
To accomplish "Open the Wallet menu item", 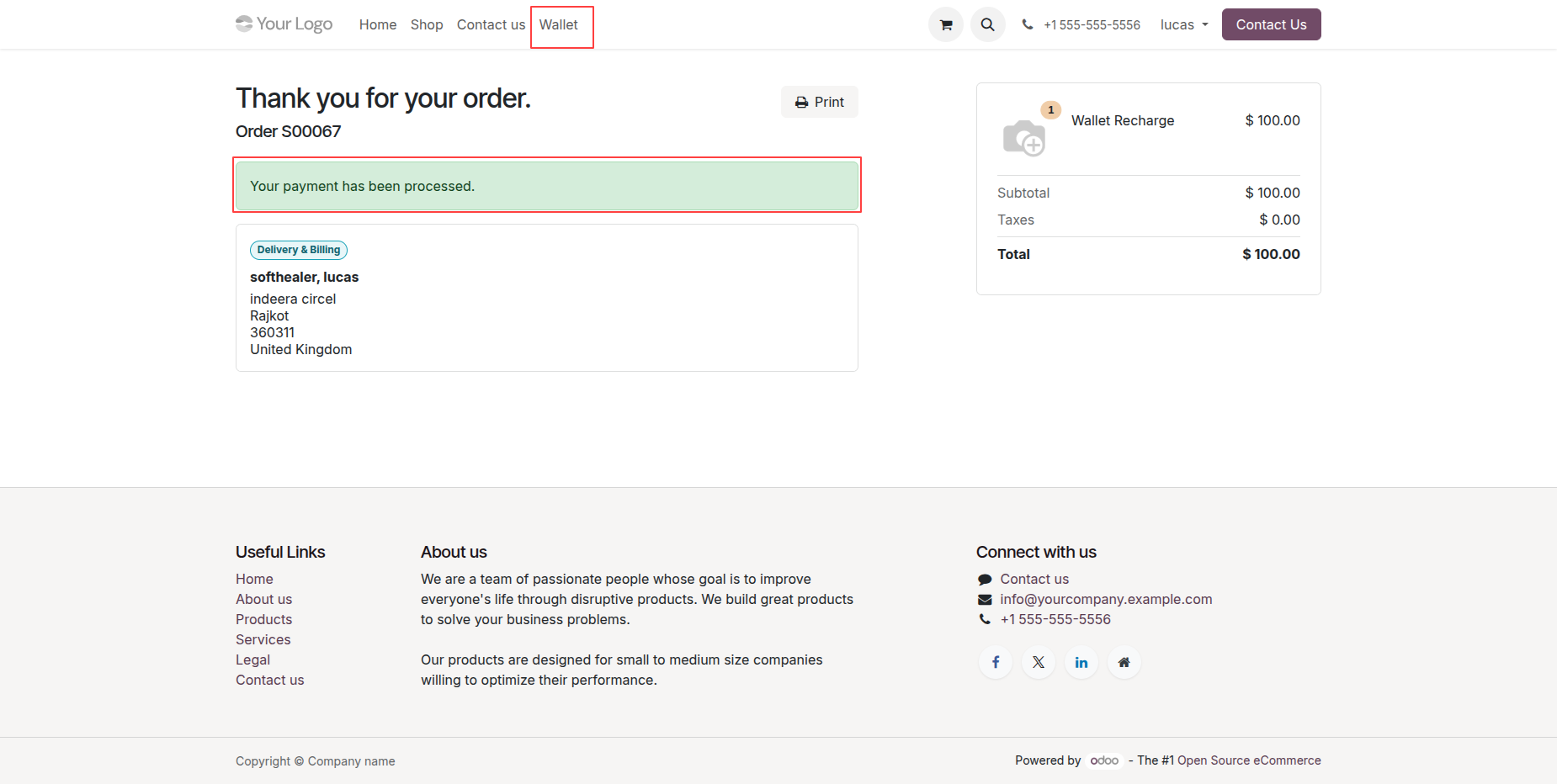I will pyautogui.click(x=559, y=24).
